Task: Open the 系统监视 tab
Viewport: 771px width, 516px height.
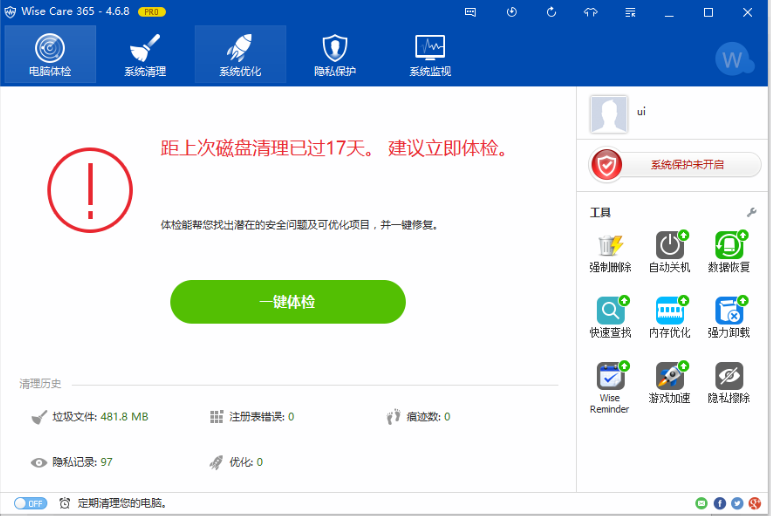Action: click(430, 54)
